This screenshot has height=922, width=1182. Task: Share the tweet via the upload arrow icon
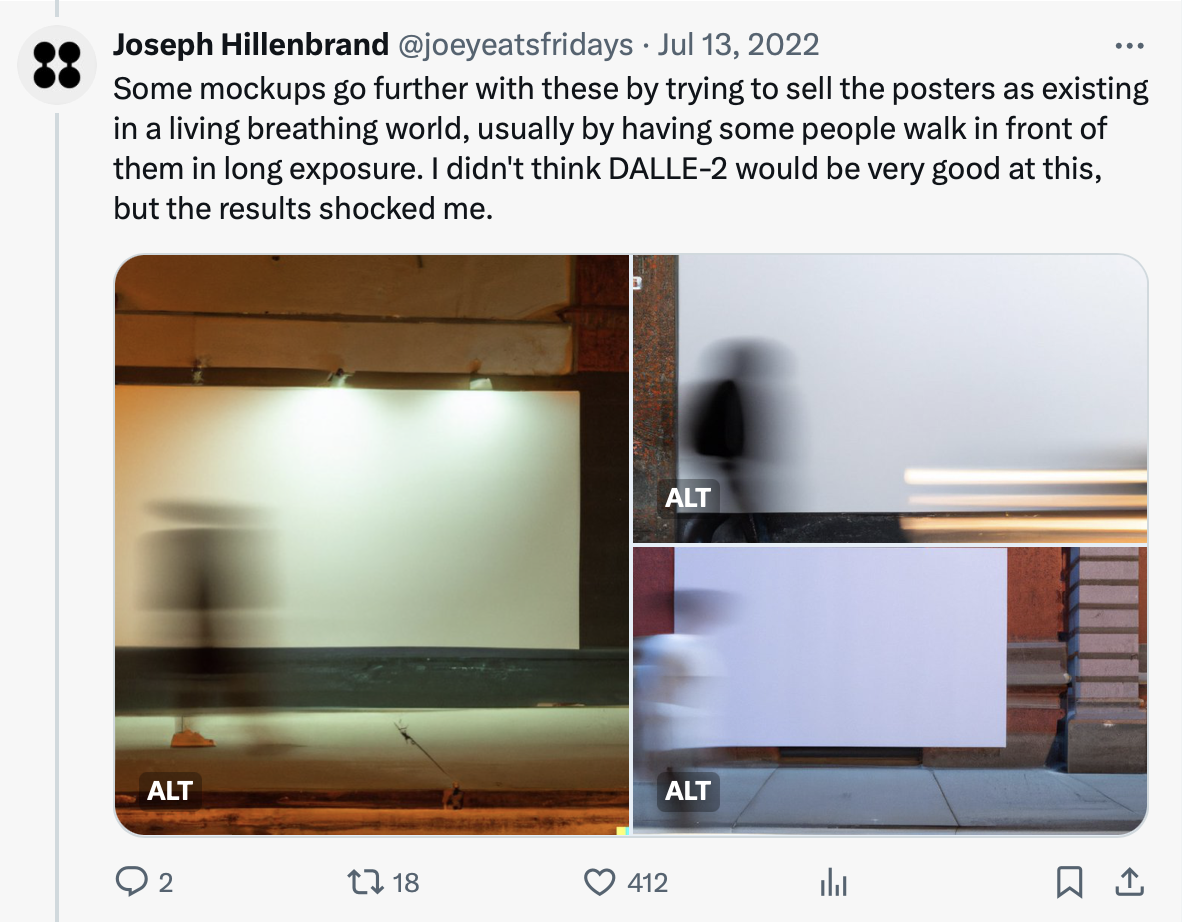pyautogui.click(x=1129, y=881)
